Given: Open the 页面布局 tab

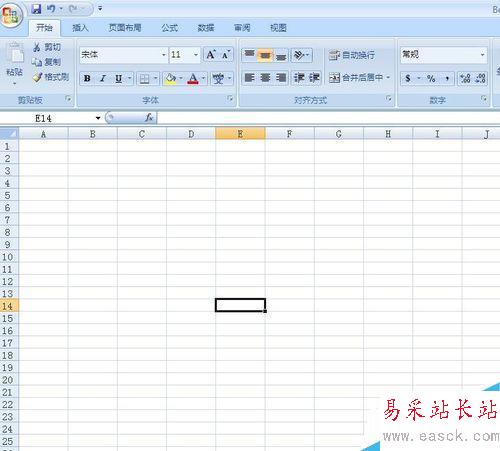Looking at the screenshot, I should 125,28.
